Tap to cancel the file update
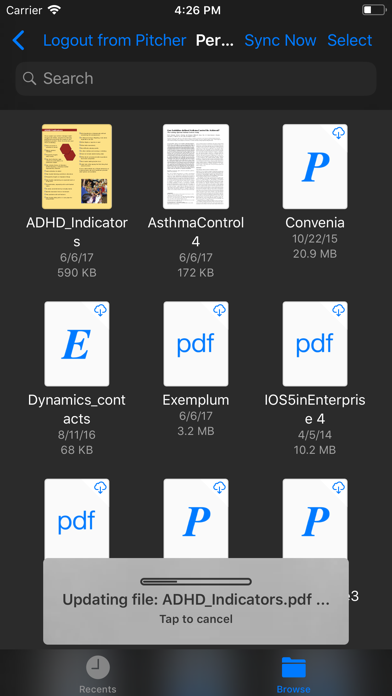Image resolution: width=392 pixels, height=696 pixels. coord(196,619)
